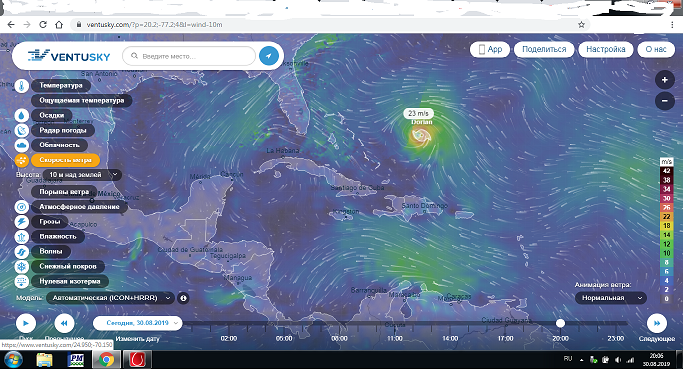Open model info icon
Viewport: 683px width, 384px height.
coord(183,298)
